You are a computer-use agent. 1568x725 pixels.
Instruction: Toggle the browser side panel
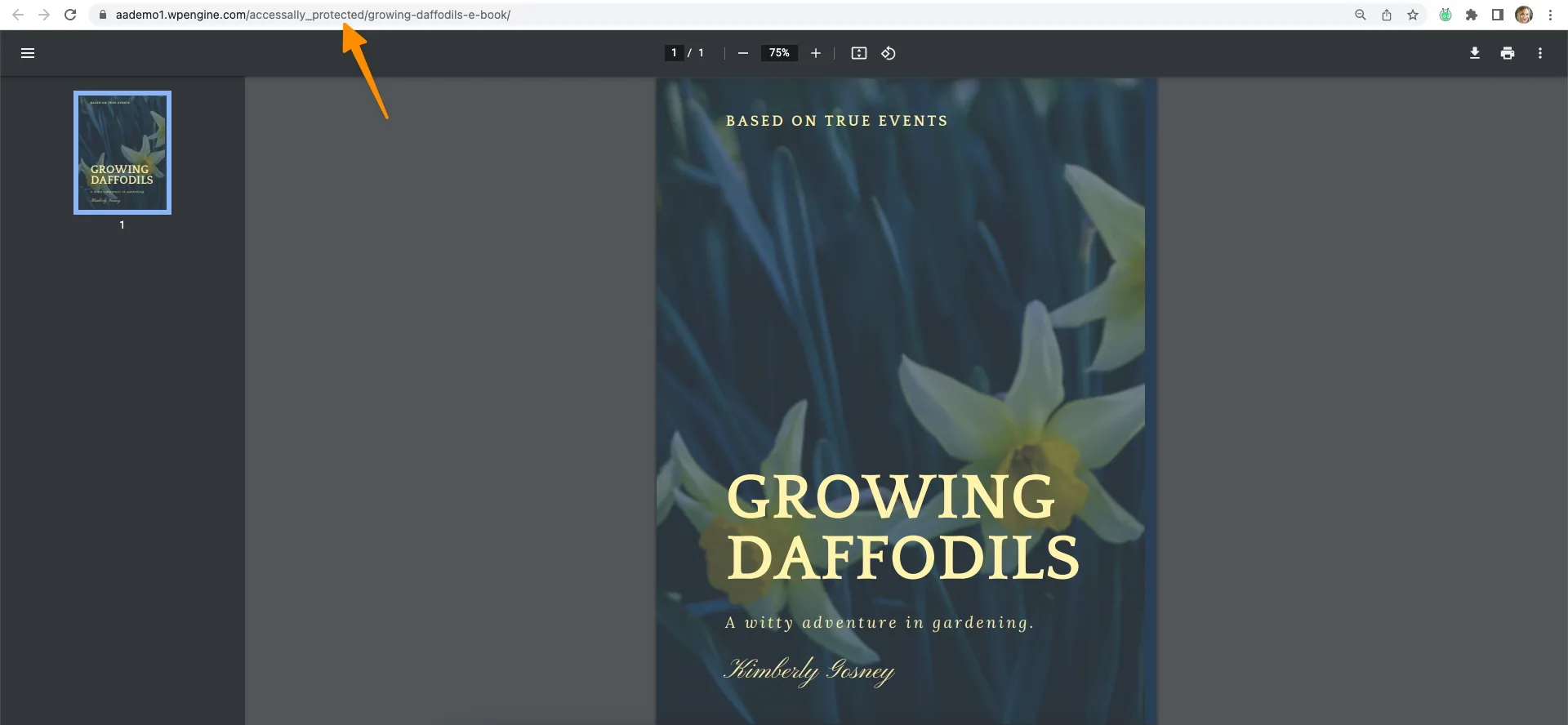click(1497, 15)
